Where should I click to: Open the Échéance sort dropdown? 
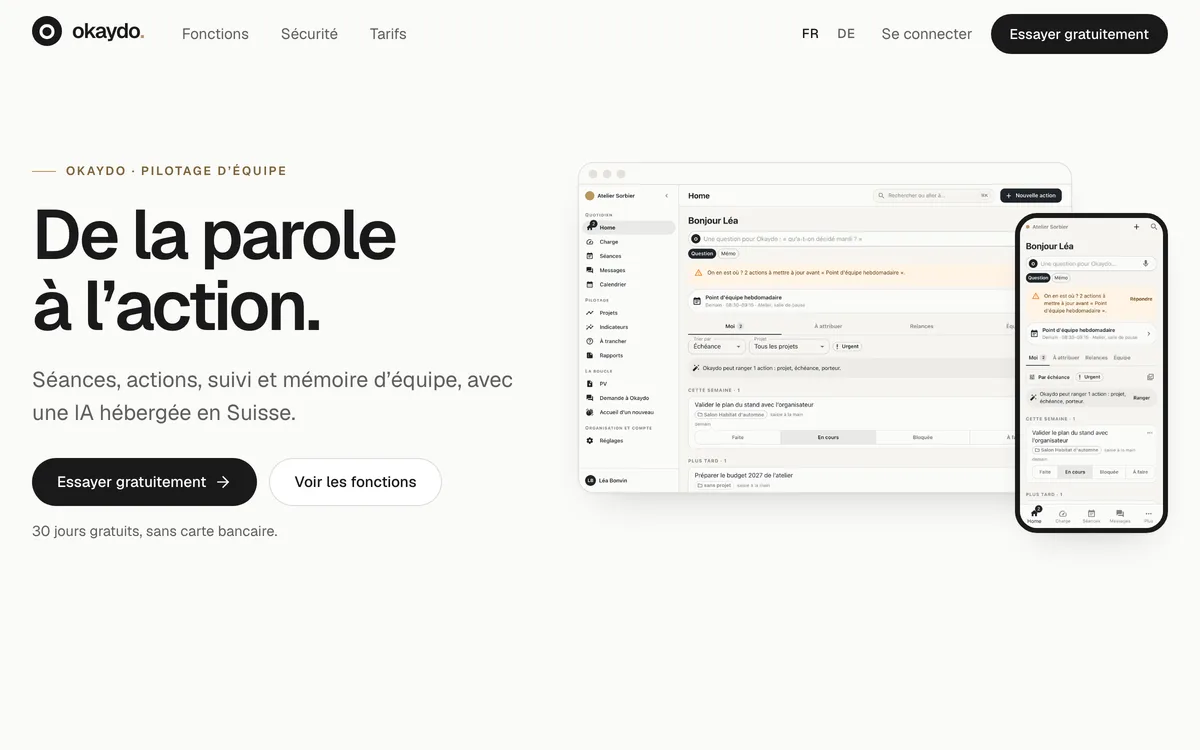coord(717,345)
